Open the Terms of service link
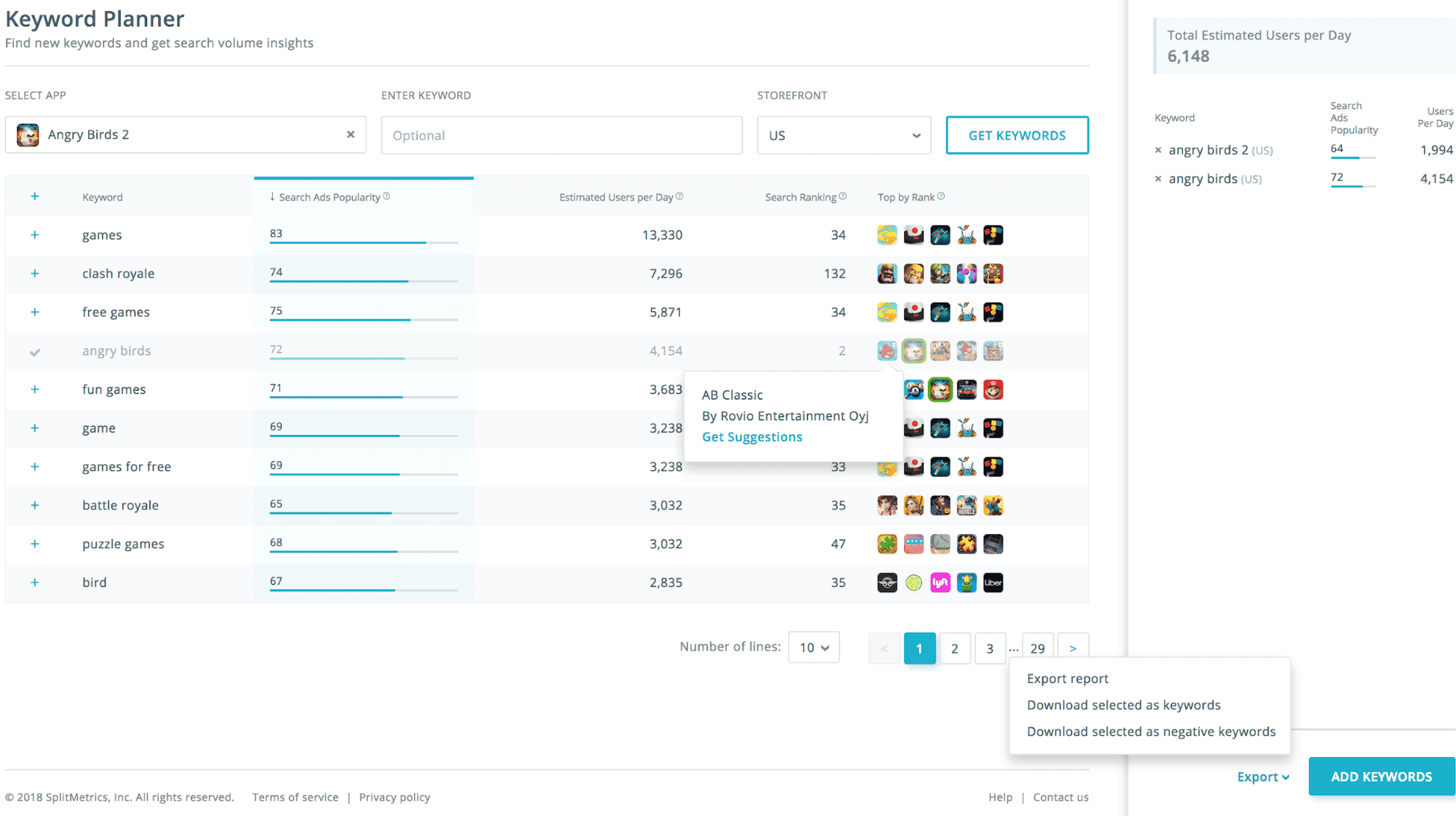 [295, 797]
